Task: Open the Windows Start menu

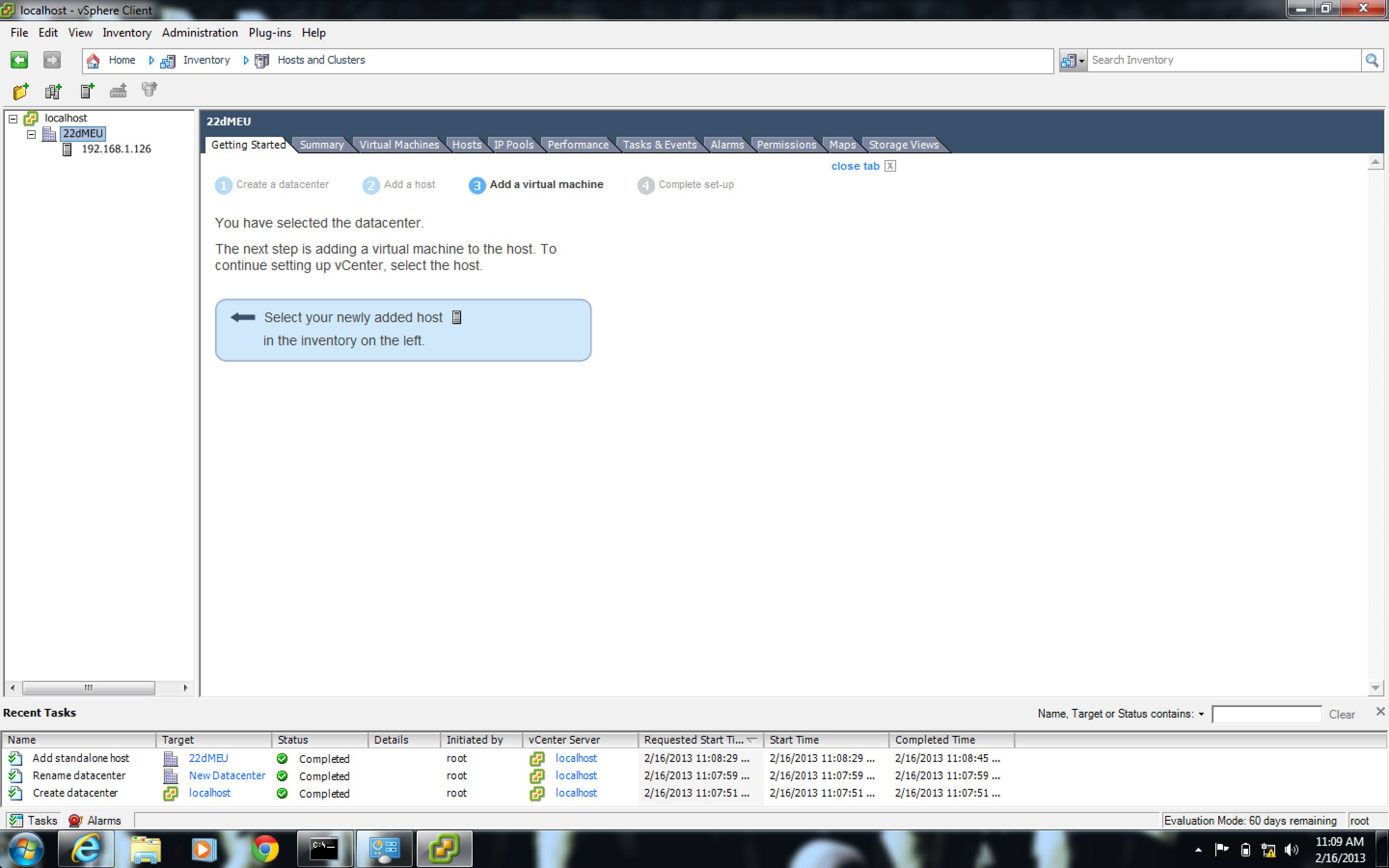Action: 26,849
